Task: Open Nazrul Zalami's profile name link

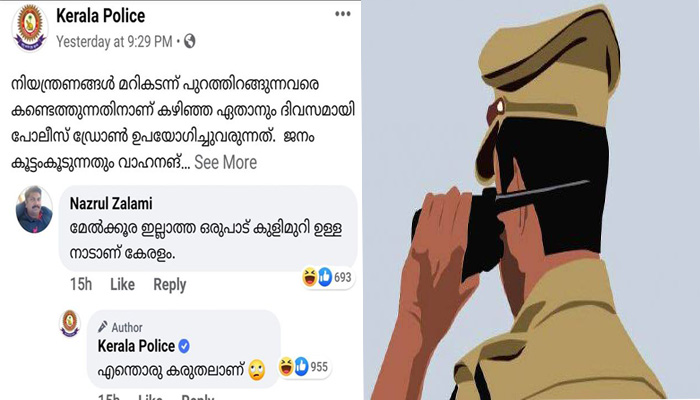Action: [111, 204]
